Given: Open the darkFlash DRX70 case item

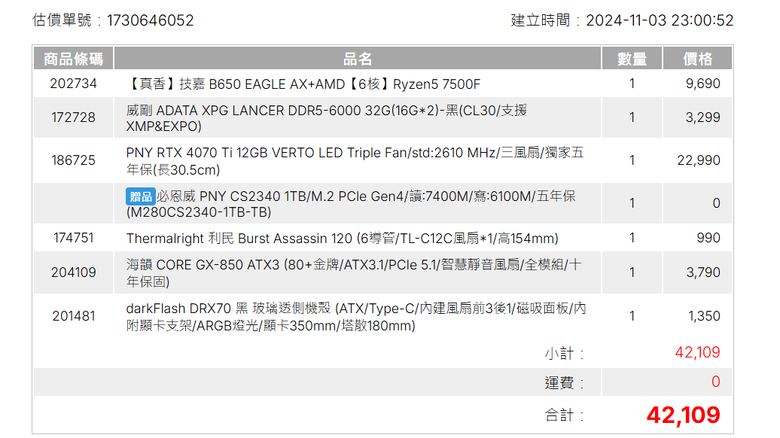Looking at the screenshot, I should point(356,317).
